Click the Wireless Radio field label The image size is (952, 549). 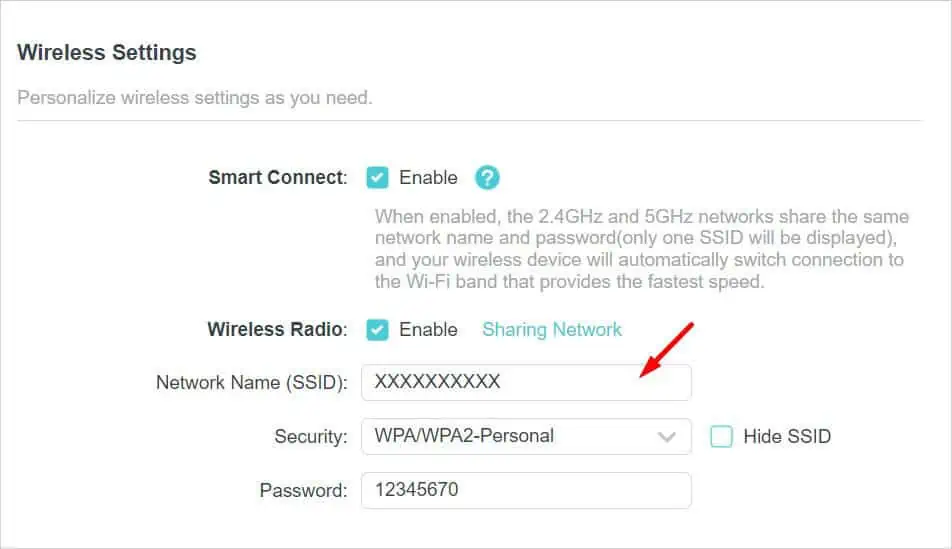pos(276,330)
